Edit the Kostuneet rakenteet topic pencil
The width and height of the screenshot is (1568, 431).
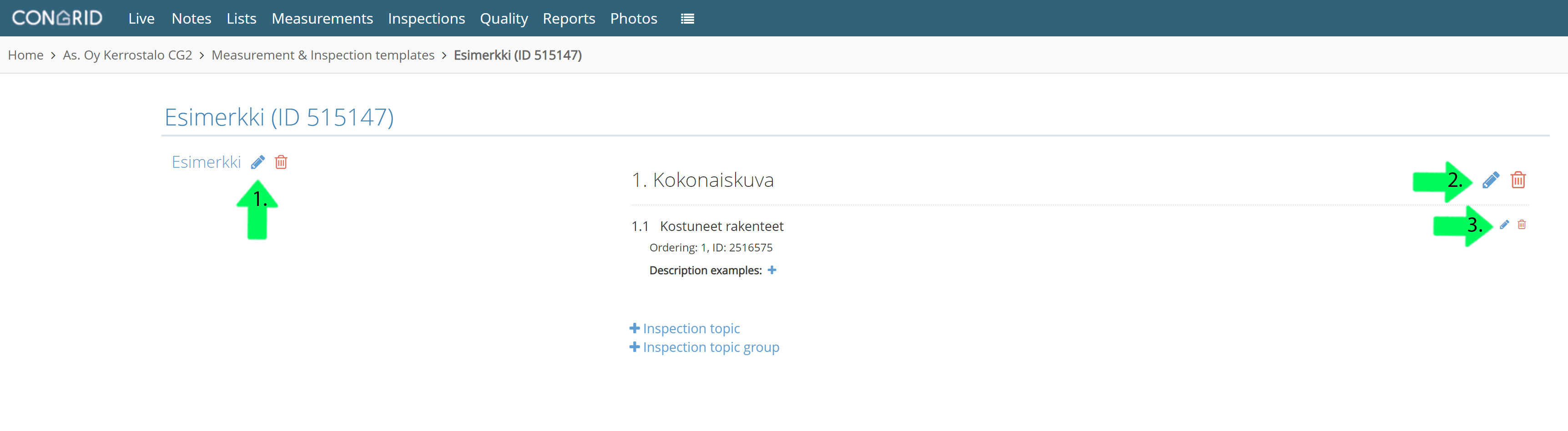click(x=1504, y=225)
